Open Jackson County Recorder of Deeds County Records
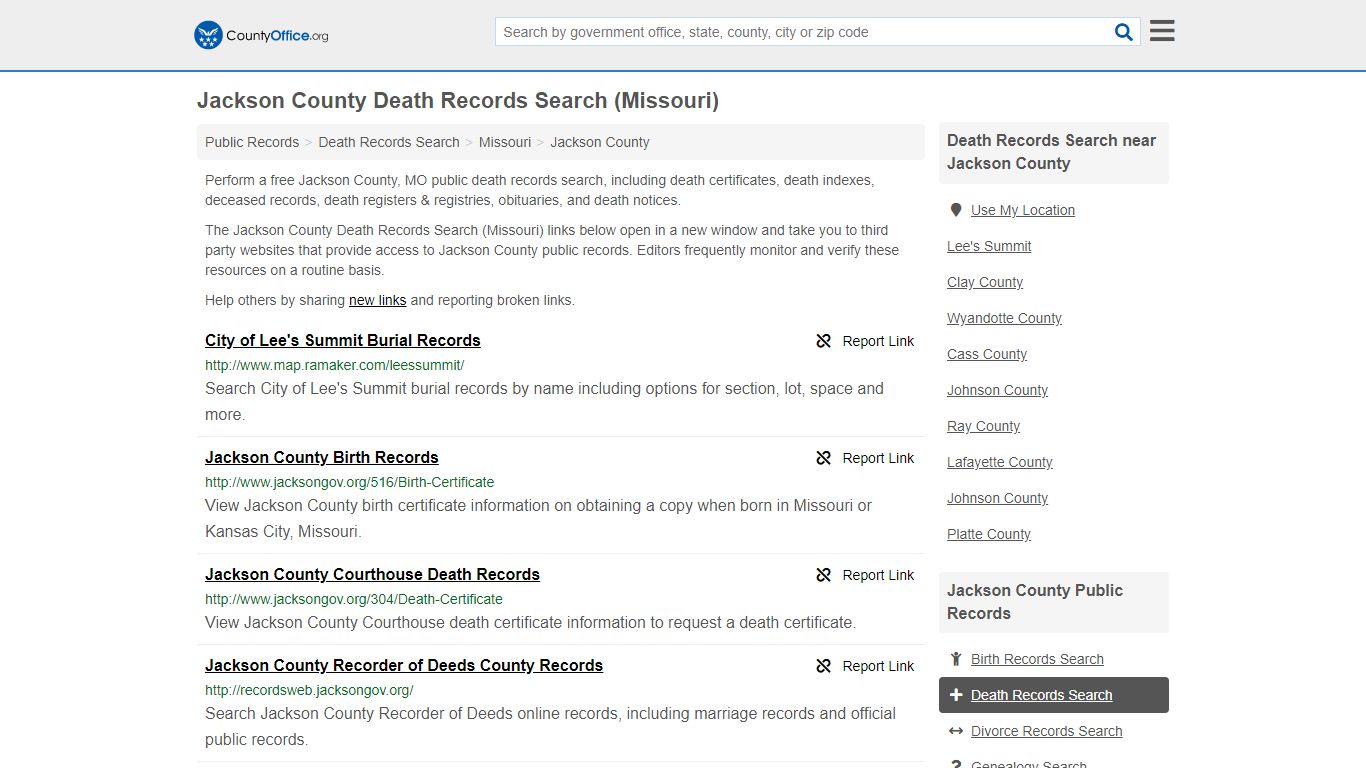Viewport: 1366px width, 768px height. (x=404, y=665)
